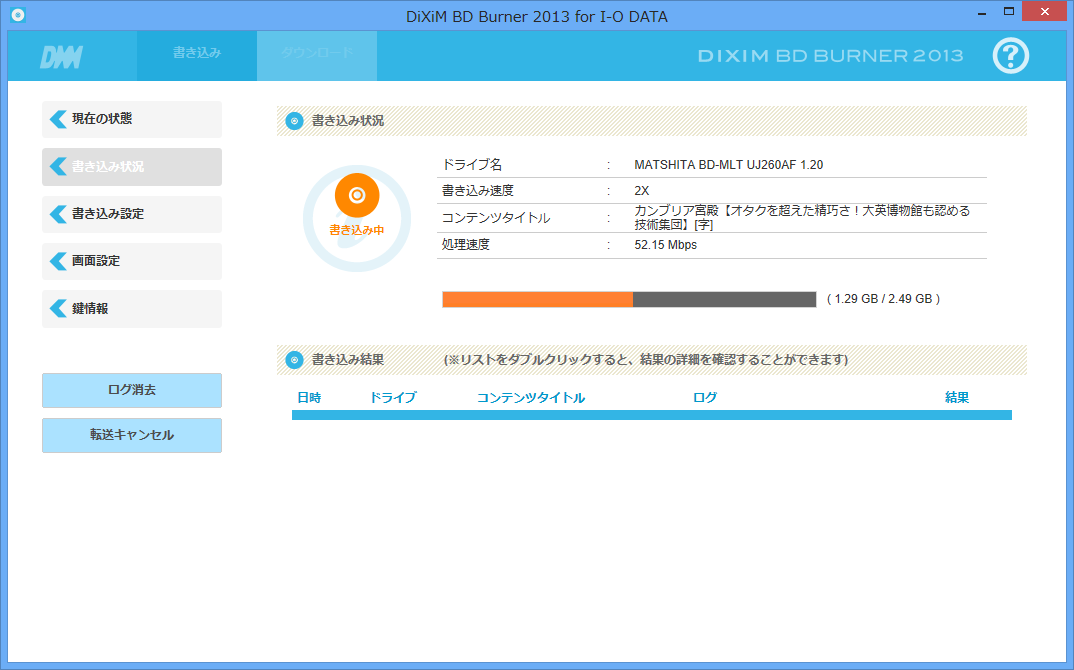Image resolution: width=1074 pixels, height=670 pixels.
Task: Click the help question mark icon
Action: pyautogui.click(x=1010, y=56)
